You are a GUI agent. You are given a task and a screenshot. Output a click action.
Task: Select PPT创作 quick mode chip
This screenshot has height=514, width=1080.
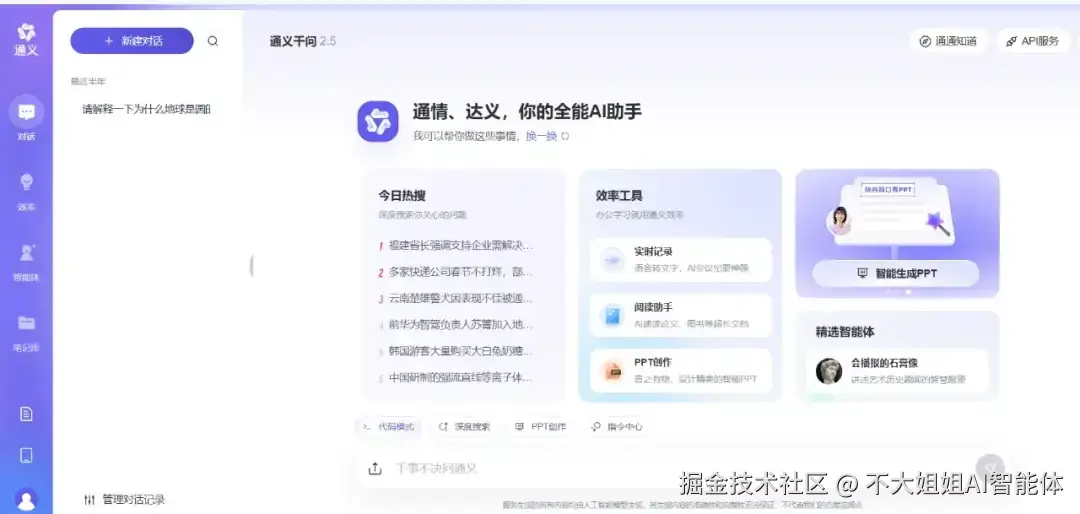click(x=541, y=426)
